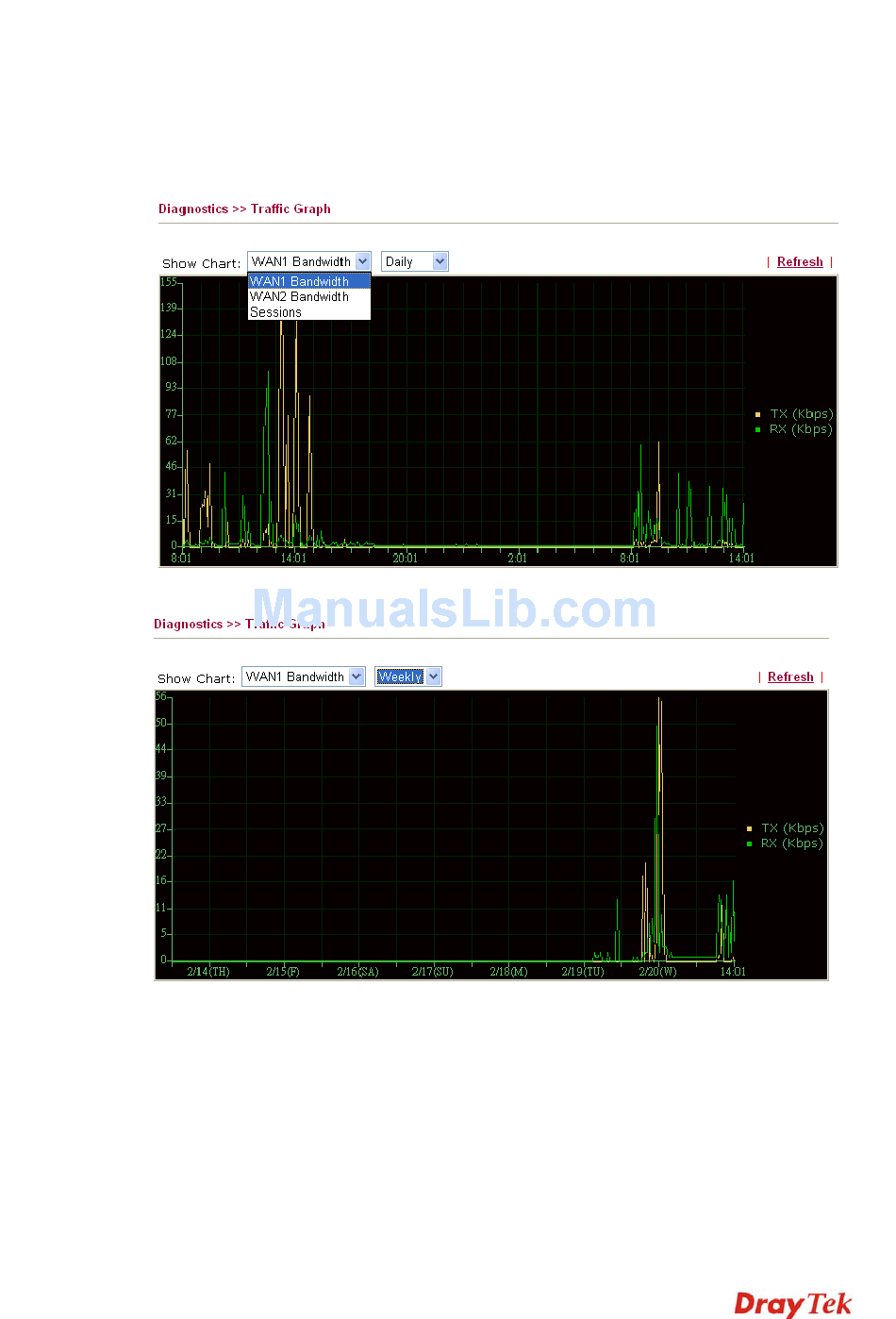Click the 20:01 time label on daily axis
This screenshot has width=896, height=1319.
tap(405, 559)
